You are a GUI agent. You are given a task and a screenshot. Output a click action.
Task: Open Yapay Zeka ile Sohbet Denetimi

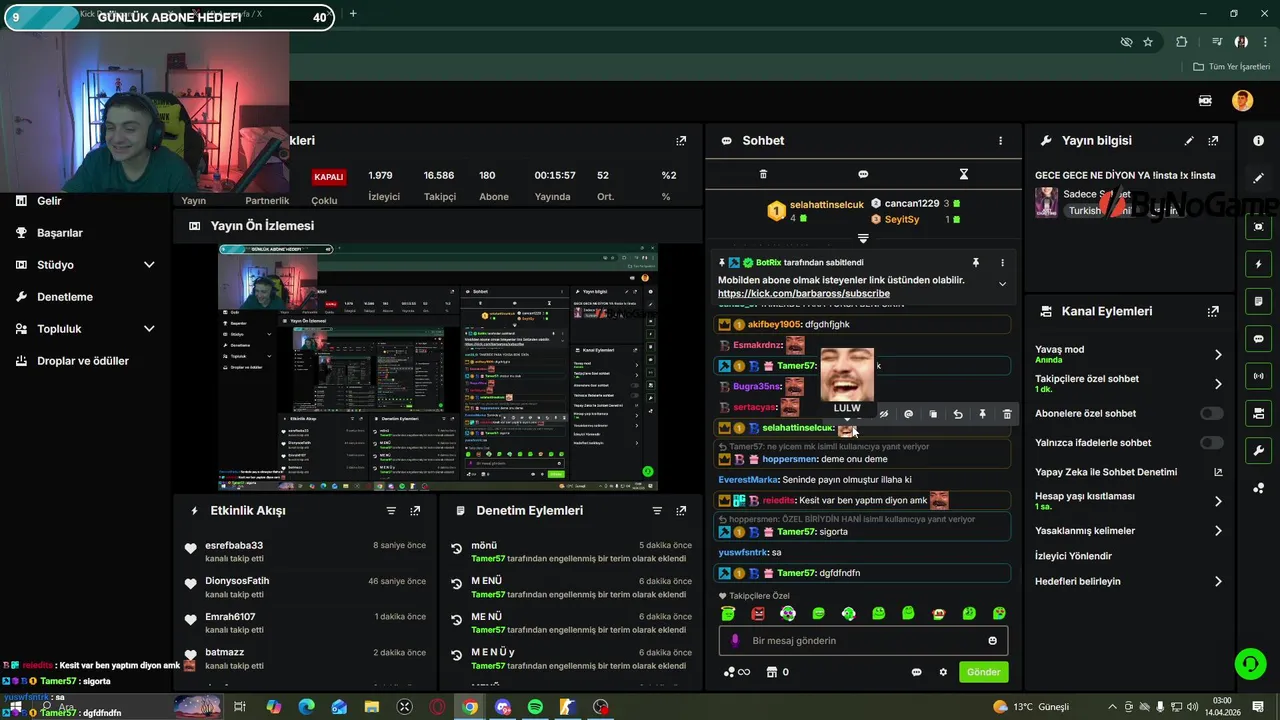click(x=1129, y=472)
